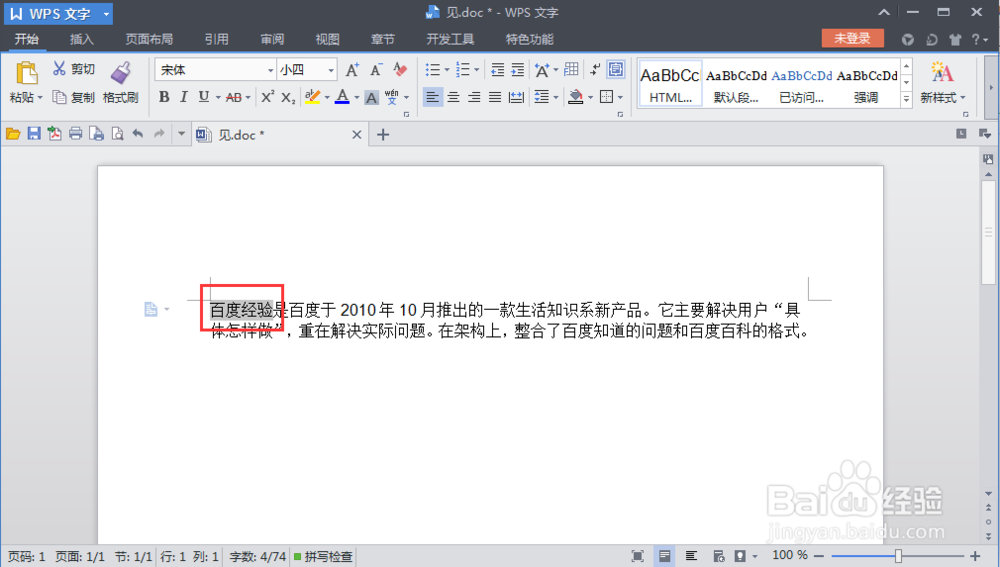The width and height of the screenshot is (1000, 567).
Task: Set left text alignment
Action: tap(432, 97)
